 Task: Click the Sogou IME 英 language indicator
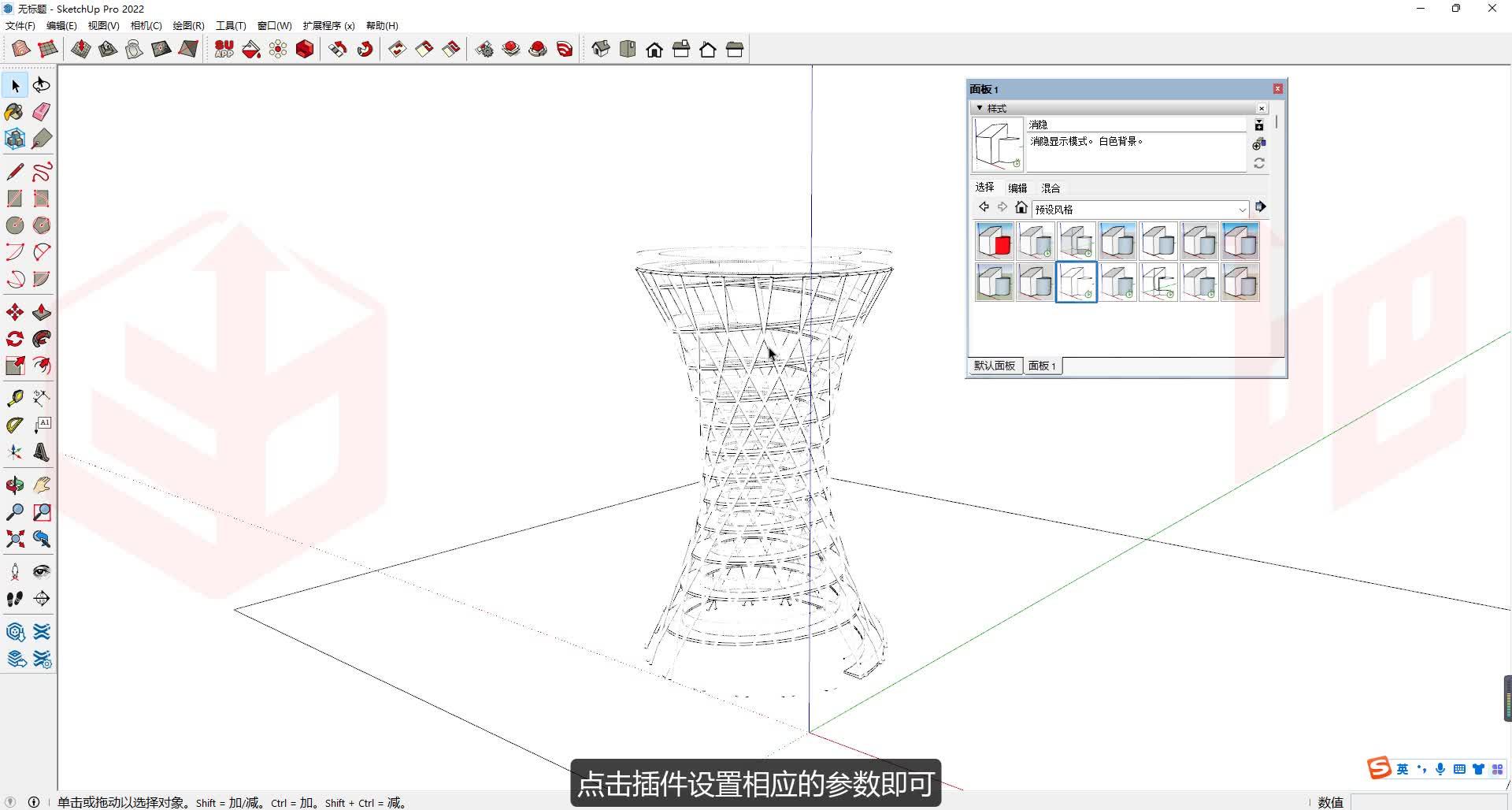point(1403,769)
